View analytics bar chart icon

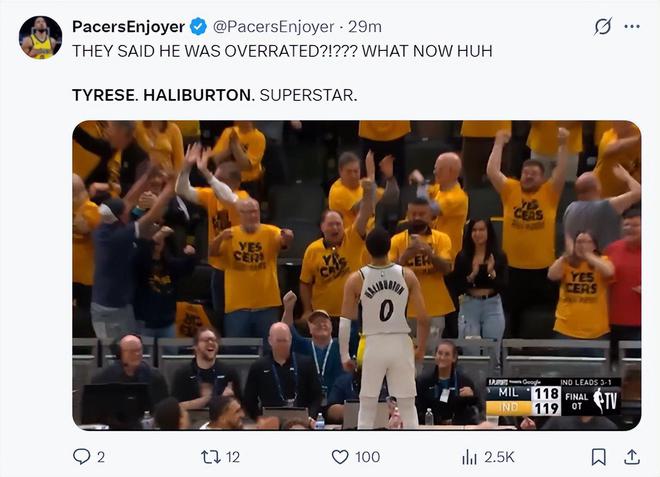(x=469, y=457)
